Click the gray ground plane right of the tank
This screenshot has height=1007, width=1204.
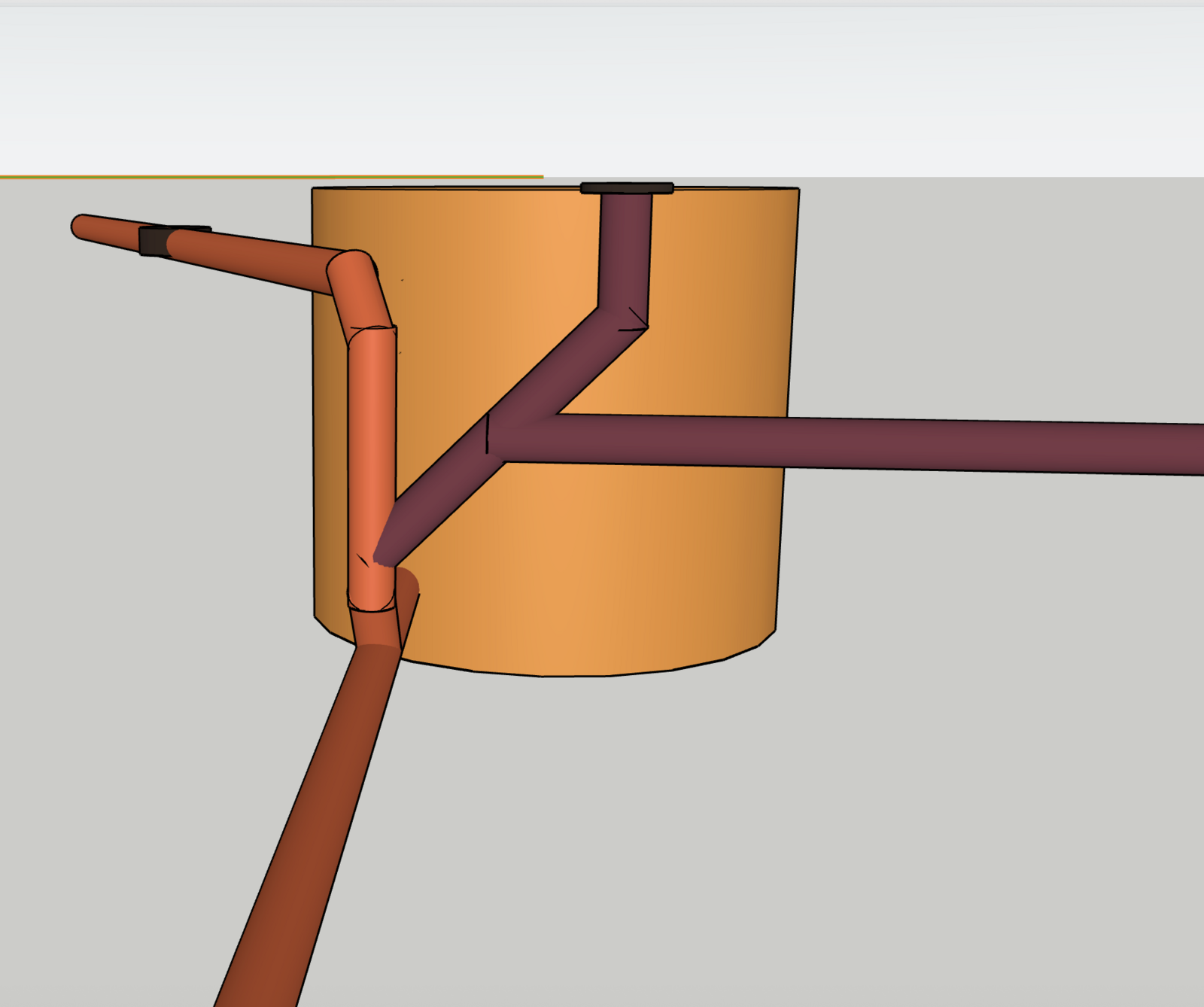tap(978, 677)
